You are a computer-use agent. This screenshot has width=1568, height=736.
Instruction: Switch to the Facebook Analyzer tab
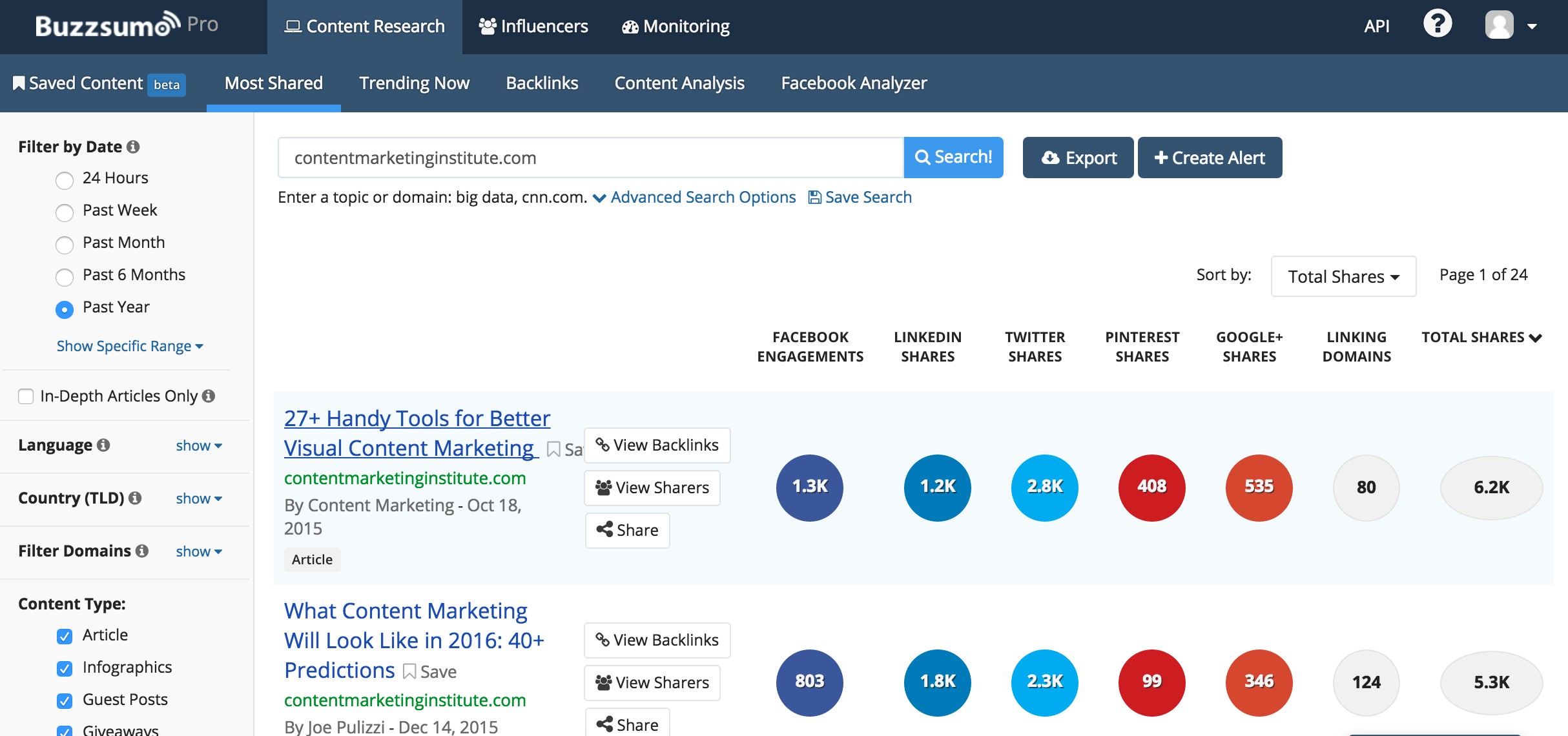click(854, 83)
